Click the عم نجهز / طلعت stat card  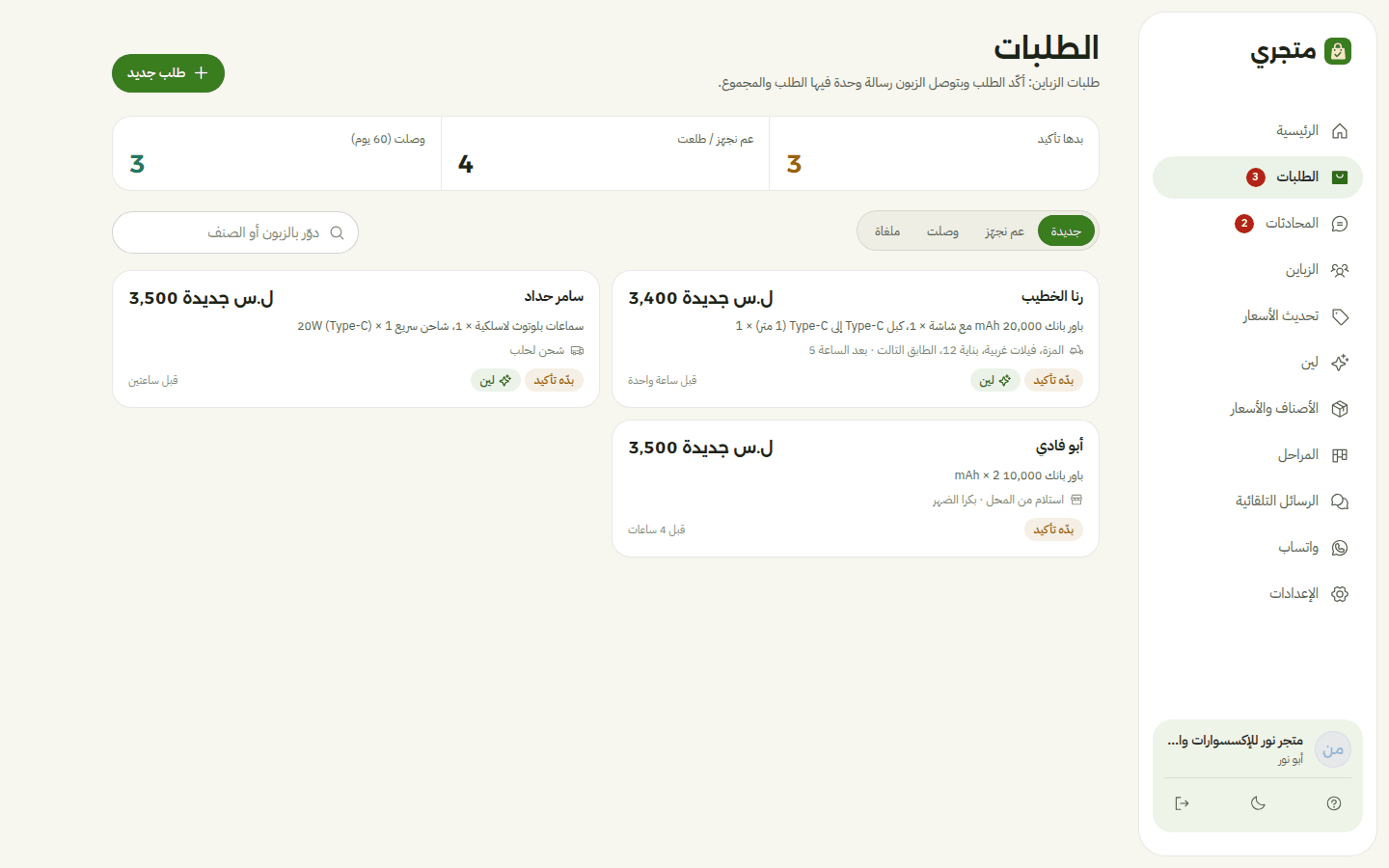pos(605,153)
